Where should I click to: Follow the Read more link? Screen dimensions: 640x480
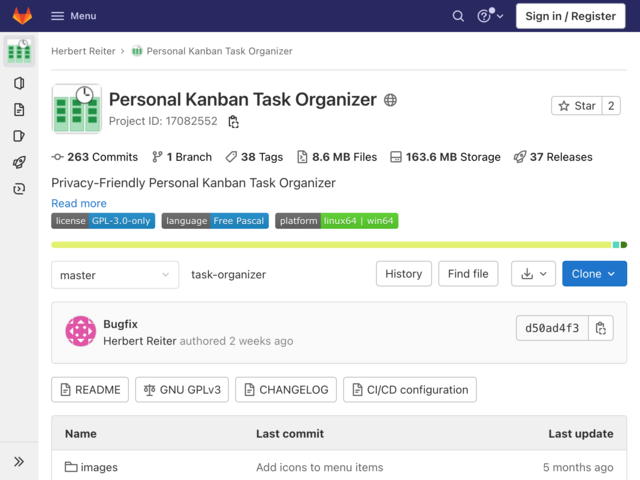point(79,203)
